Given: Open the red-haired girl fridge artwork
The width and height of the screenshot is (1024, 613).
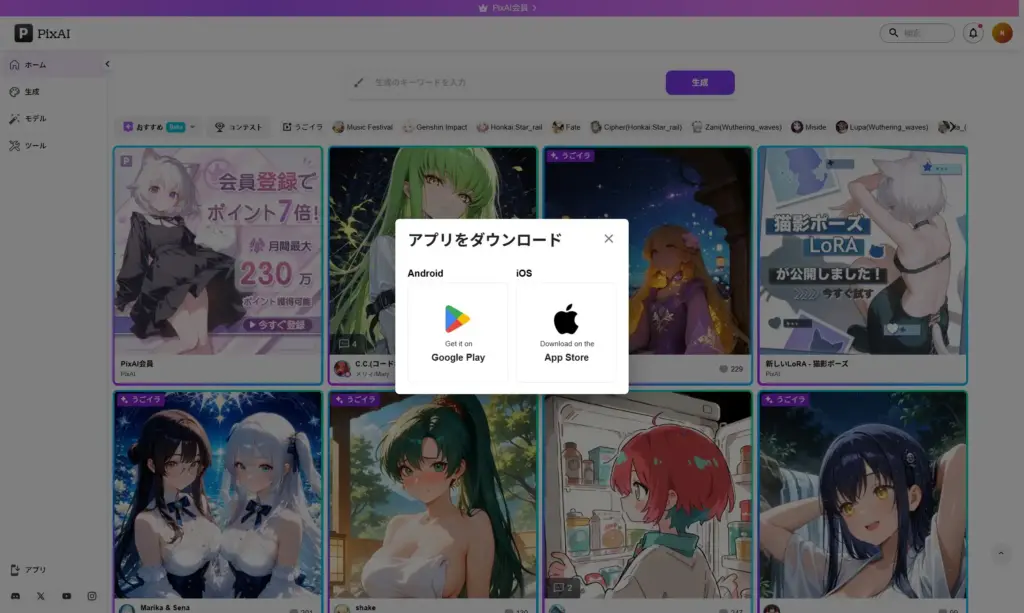Looking at the screenshot, I should (647, 495).
